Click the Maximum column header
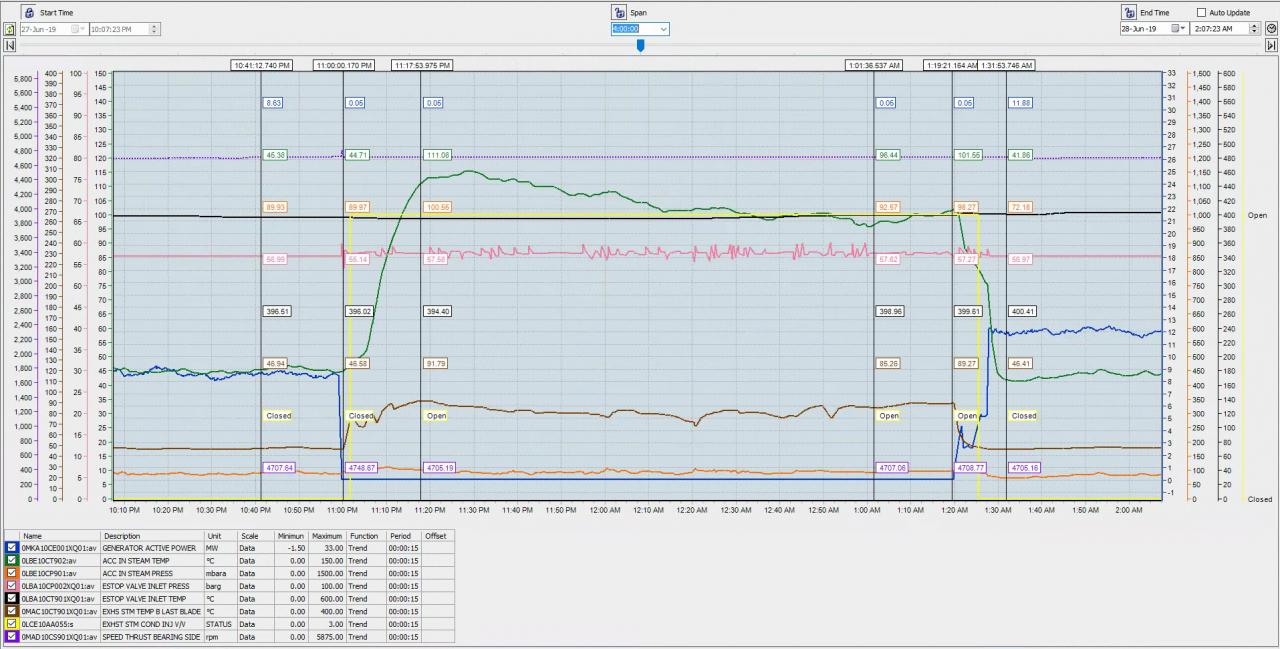1280x649 pixels. tap(326, 536)
